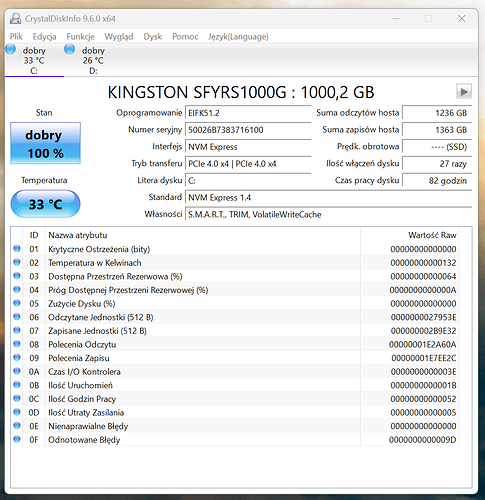Click blue status orb for disk C:
The height and width of the screenshot is (500, 485).
coord(10,49)
